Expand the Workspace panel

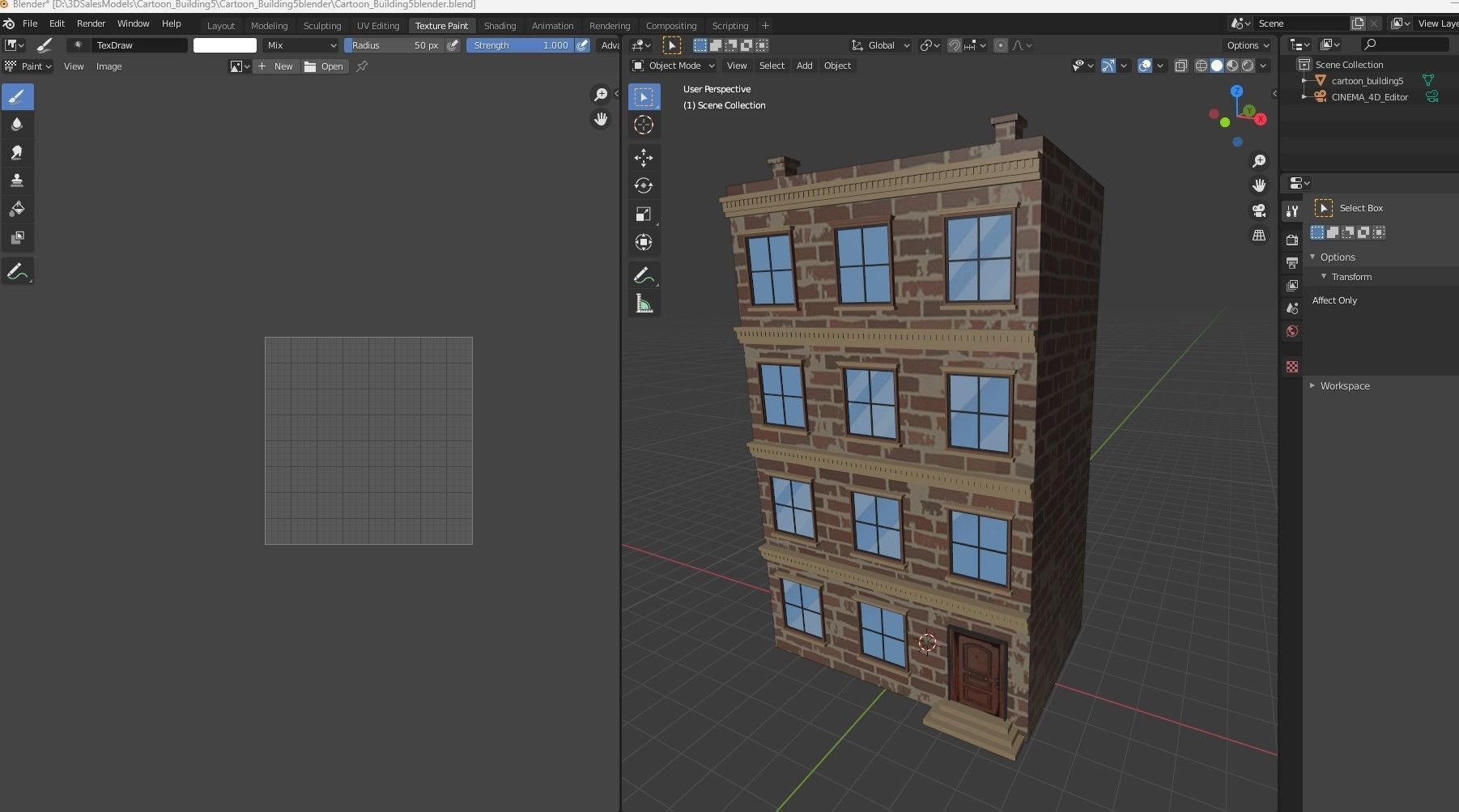1312,386
